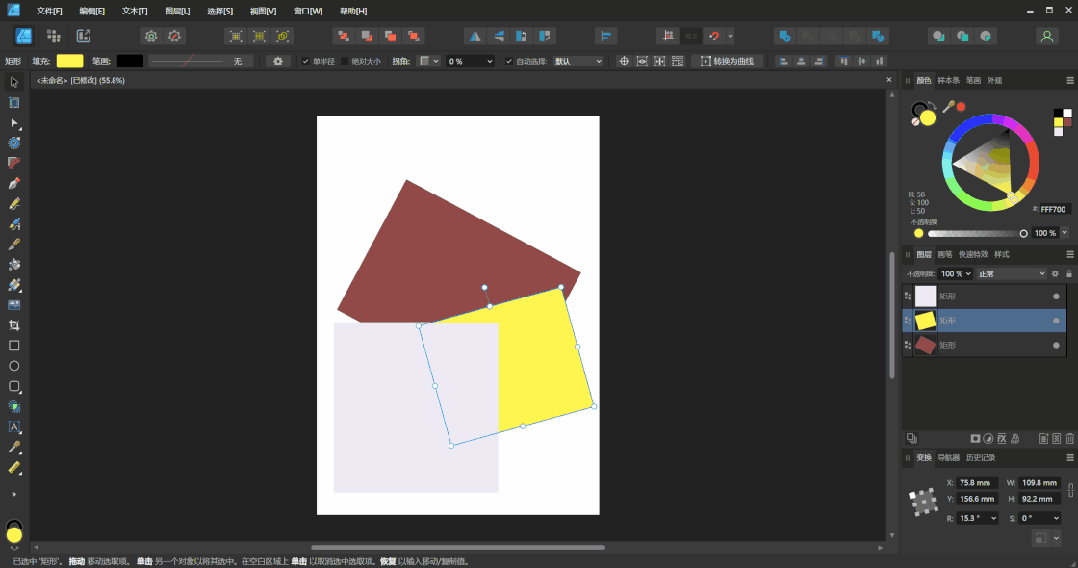Image resolution: width=1078 pixels, height=568 pixels.
Task: Toggle visibility of the top 矩形 layer
Action: [x=1056, y=296]
